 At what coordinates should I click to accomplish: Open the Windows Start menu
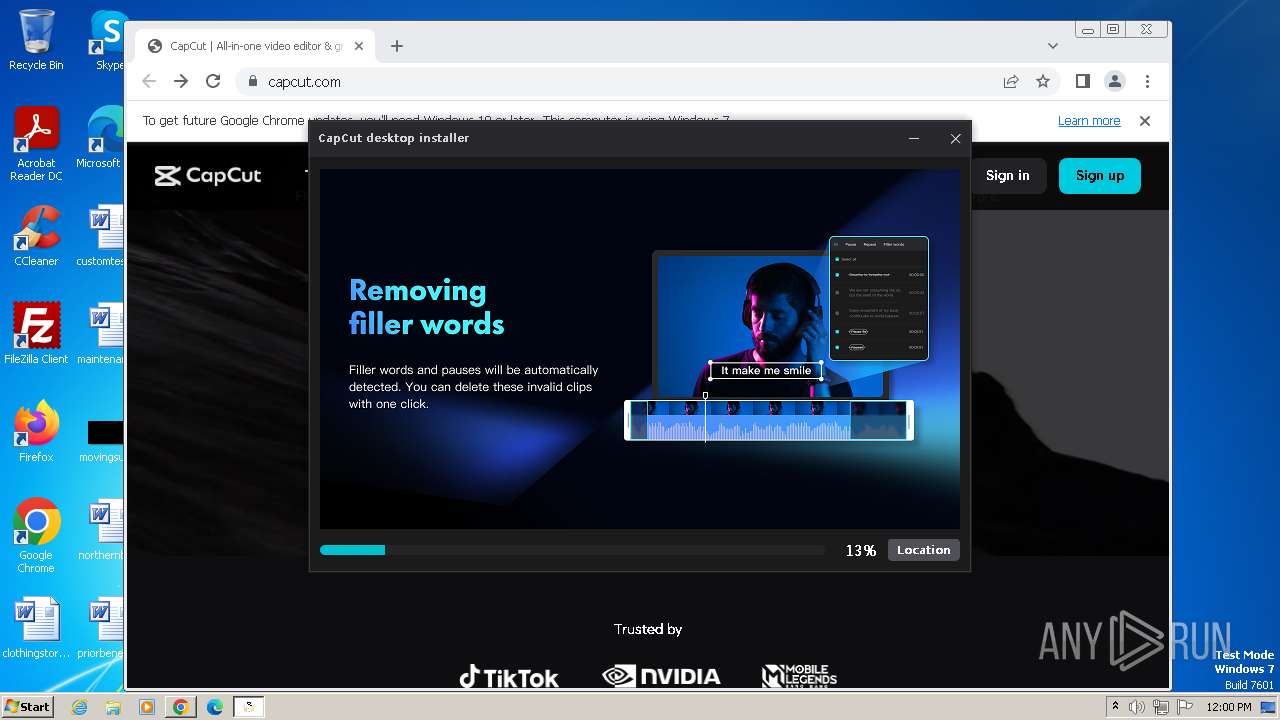[27, 706]
